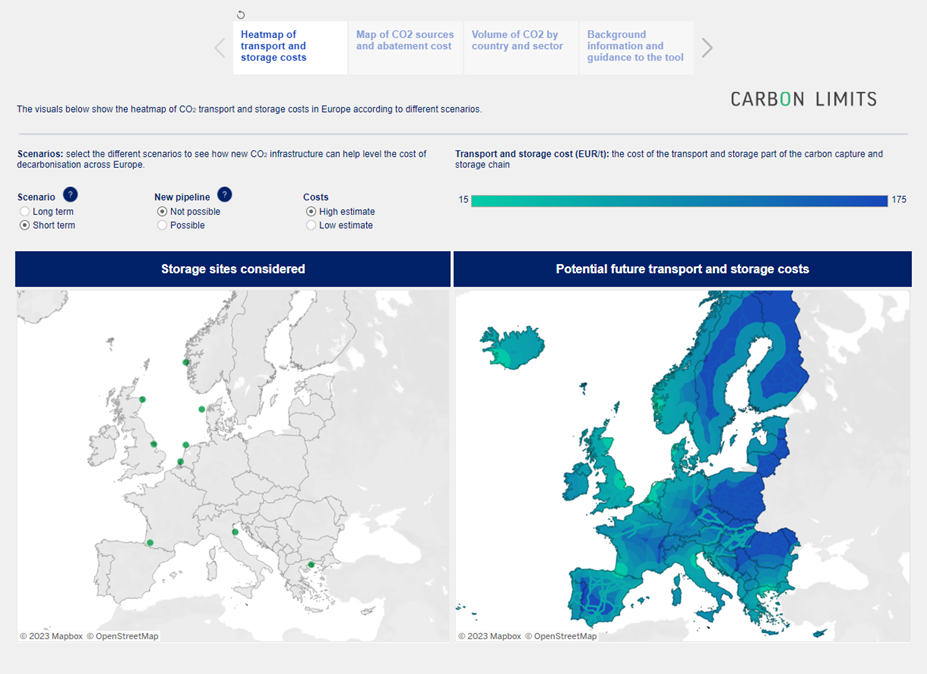Enable the Possible option under New pipeline

pos(161,224)
